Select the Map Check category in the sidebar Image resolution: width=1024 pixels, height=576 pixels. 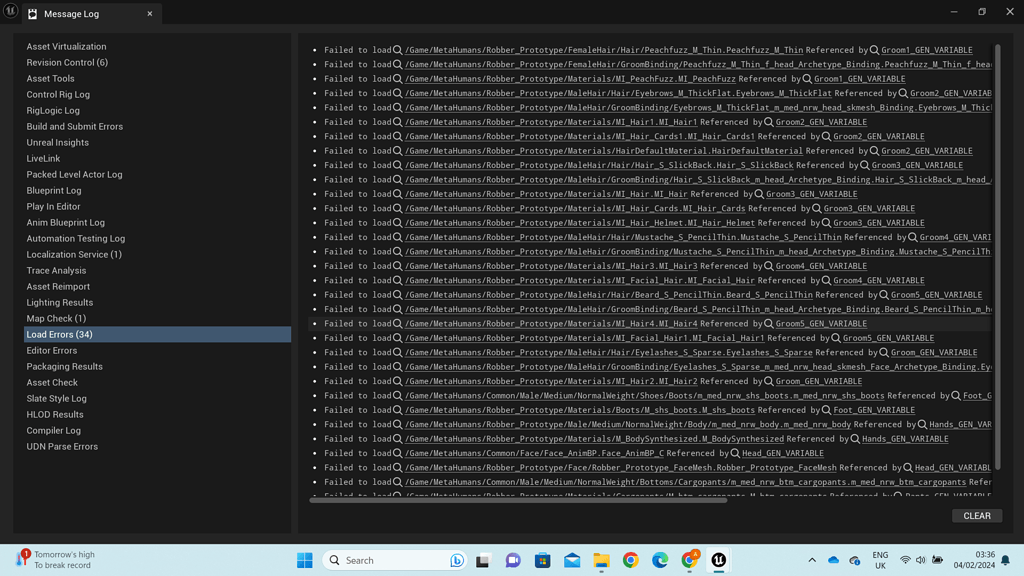pyautogui.click(x=55, y=318)
